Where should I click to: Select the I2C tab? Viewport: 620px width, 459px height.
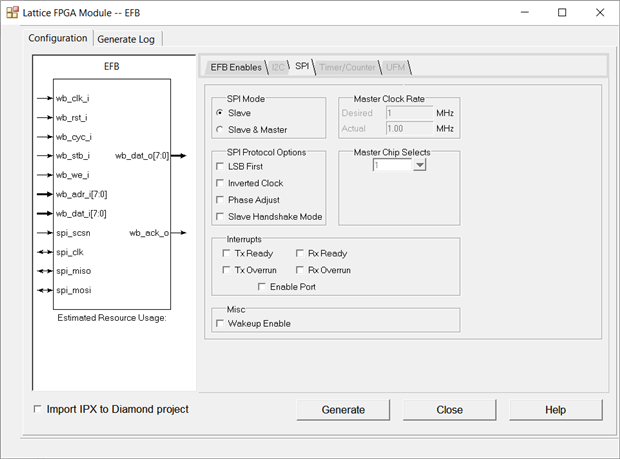coord(278,67)
